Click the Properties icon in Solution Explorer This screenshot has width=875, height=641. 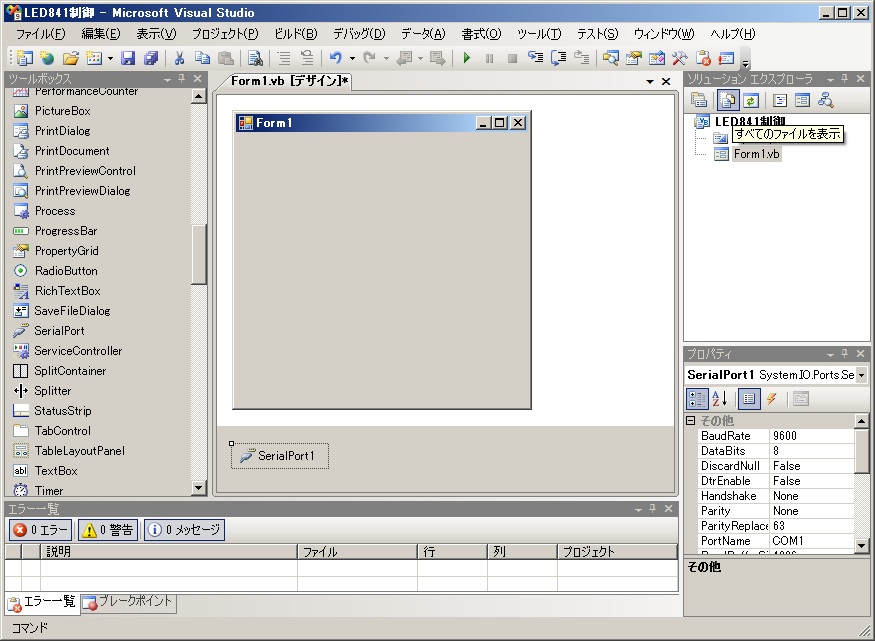coord(699,100)
